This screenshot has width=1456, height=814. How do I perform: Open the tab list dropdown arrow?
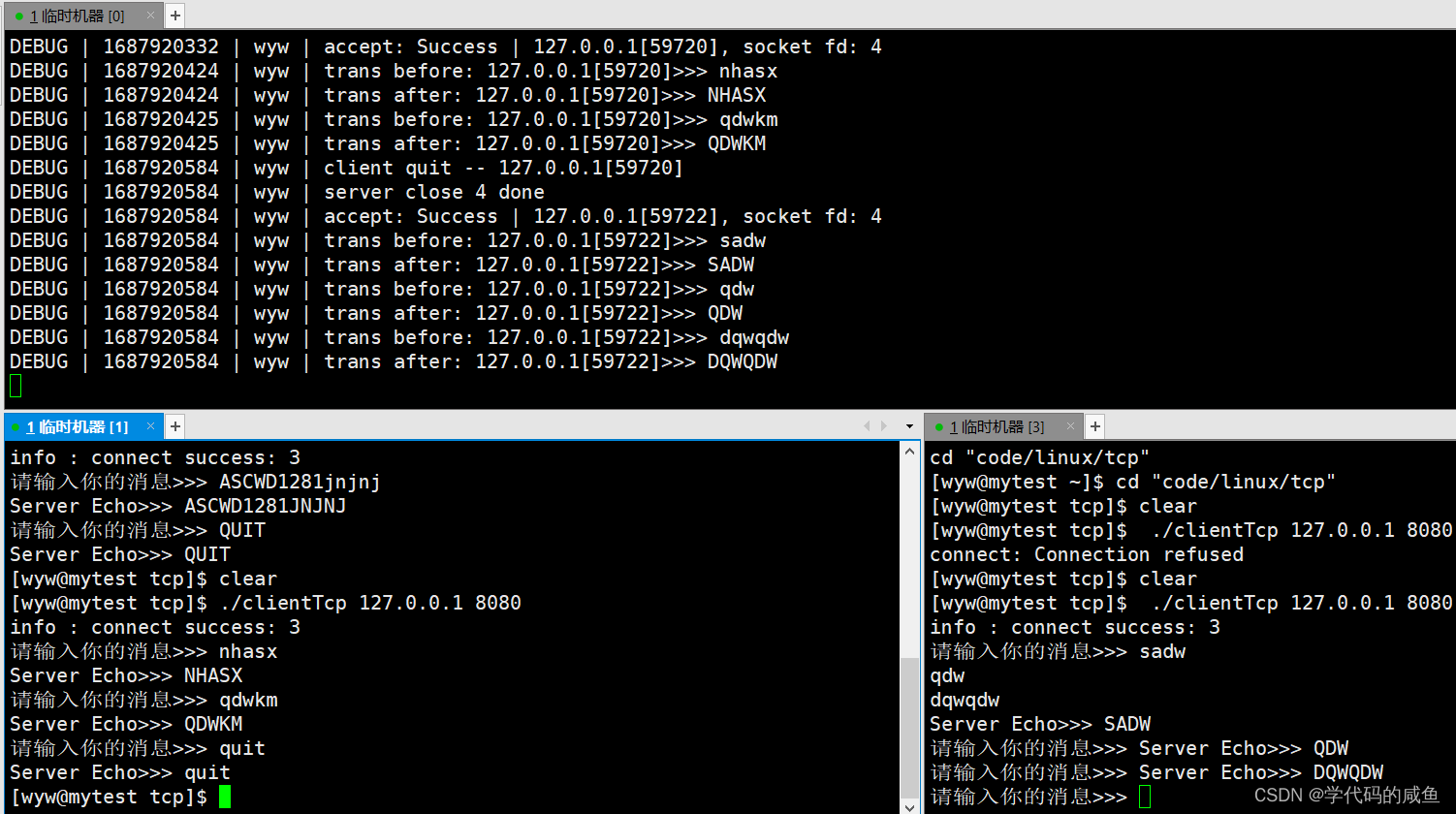[909, 426]
